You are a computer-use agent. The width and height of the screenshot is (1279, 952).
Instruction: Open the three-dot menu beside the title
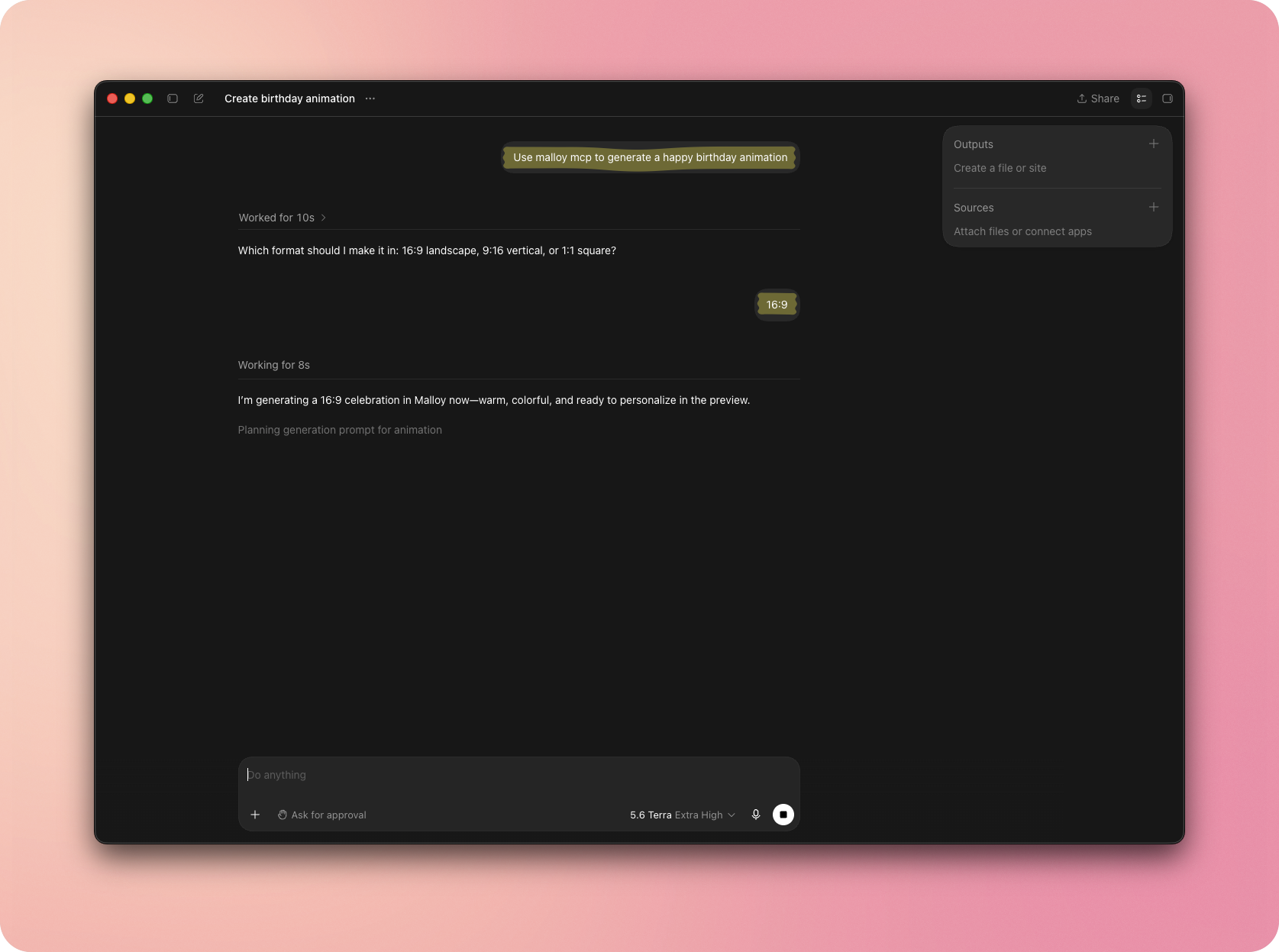point(370,98)
